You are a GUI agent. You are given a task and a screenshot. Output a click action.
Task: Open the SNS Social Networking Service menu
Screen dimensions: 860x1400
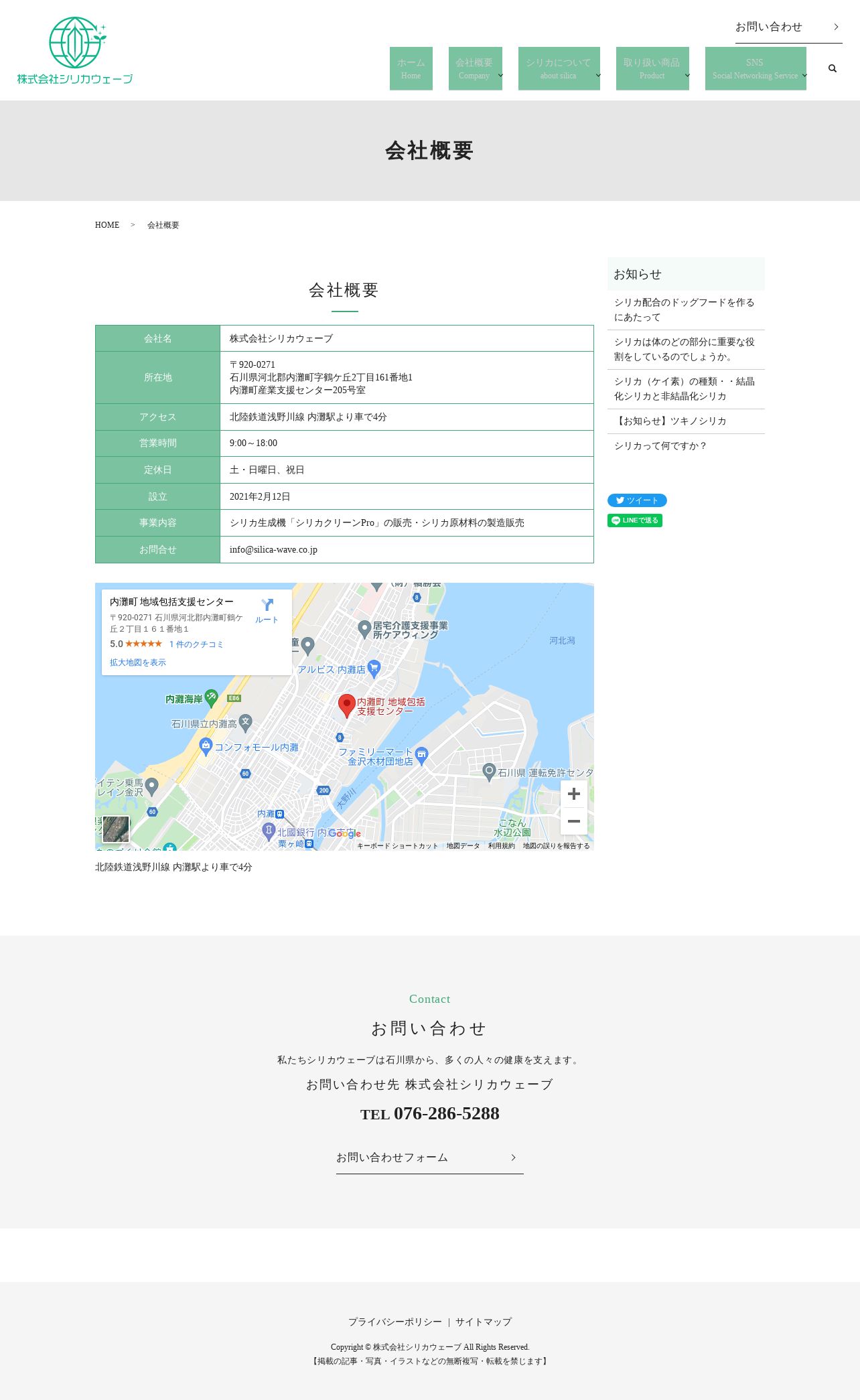[755, 68]
